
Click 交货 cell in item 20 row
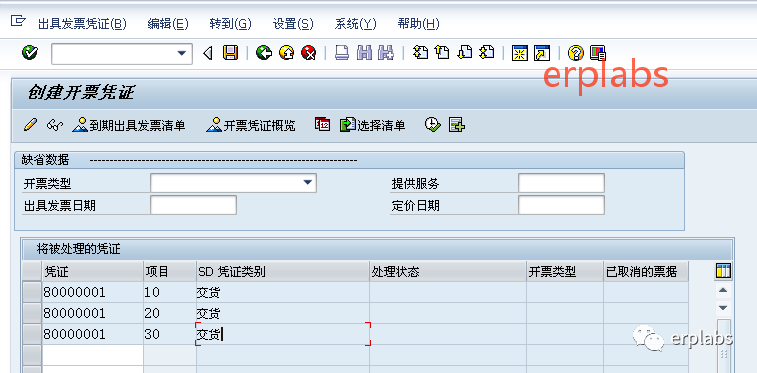[283, 314]
